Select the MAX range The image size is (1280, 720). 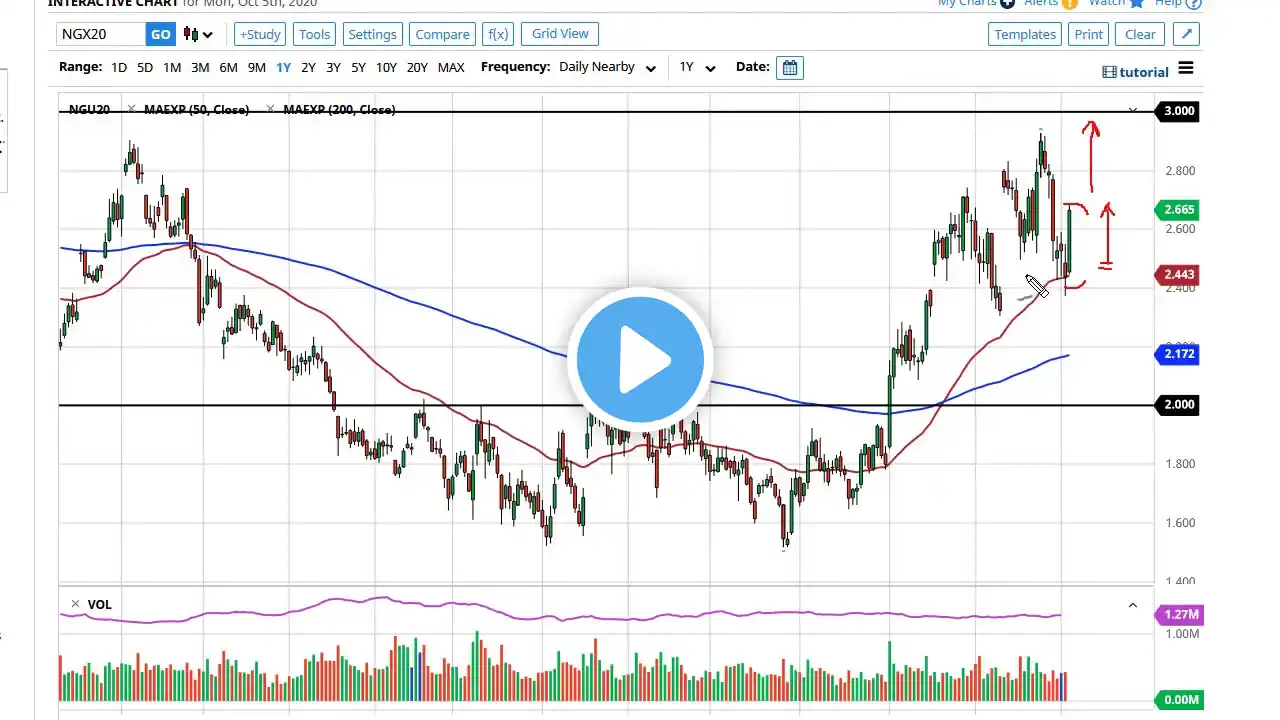coord(451,67)
